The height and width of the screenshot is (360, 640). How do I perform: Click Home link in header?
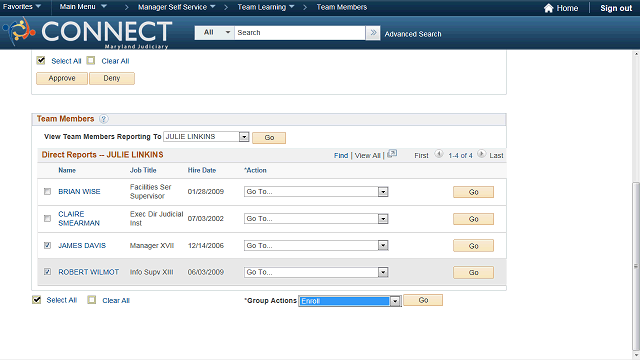tap(567, 8)
